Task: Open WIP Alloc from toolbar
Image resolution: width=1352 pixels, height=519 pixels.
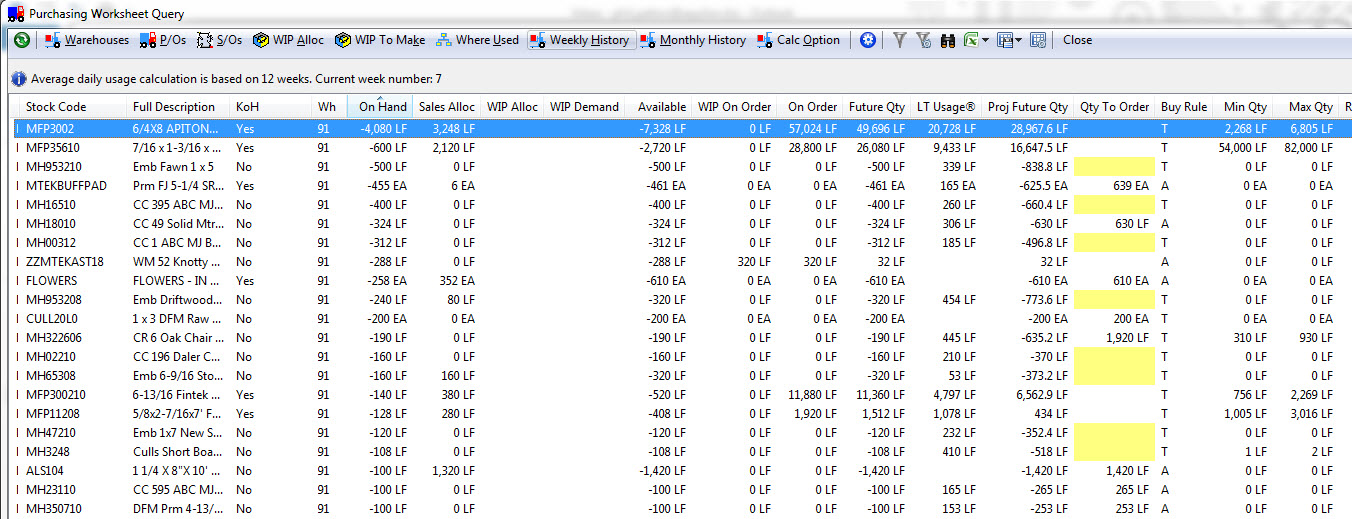Action: coord(288,40)
